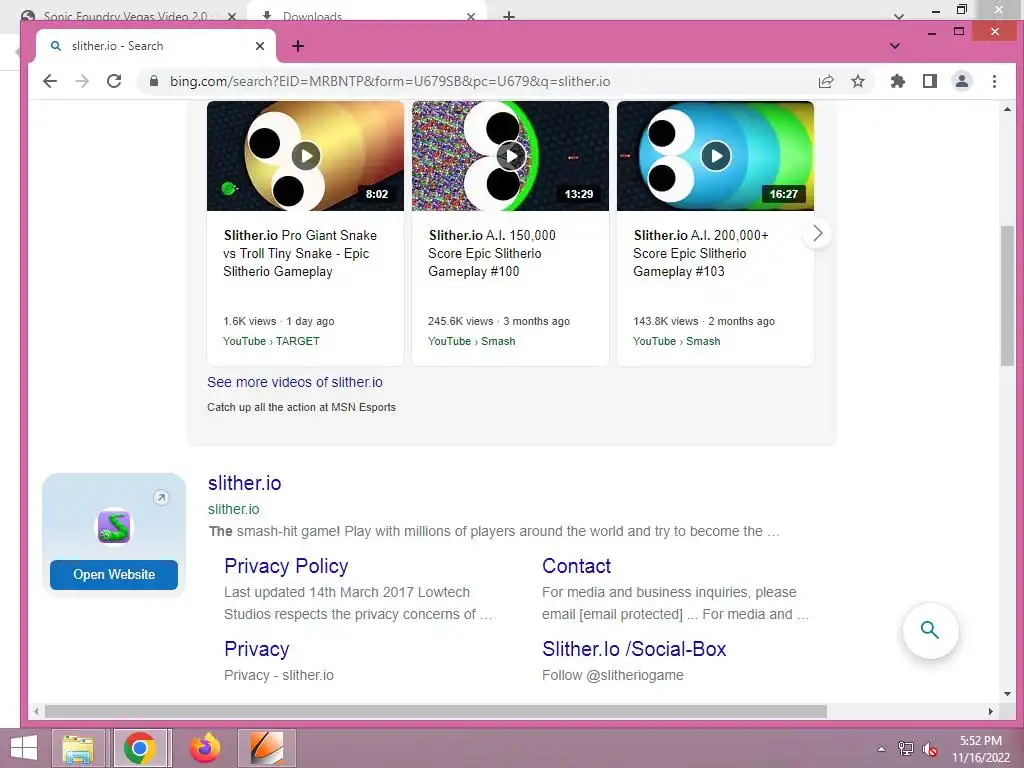Click the Chrome taskbar icon
This screenshot has height=768, width=1024.
(x=140, y=748)
